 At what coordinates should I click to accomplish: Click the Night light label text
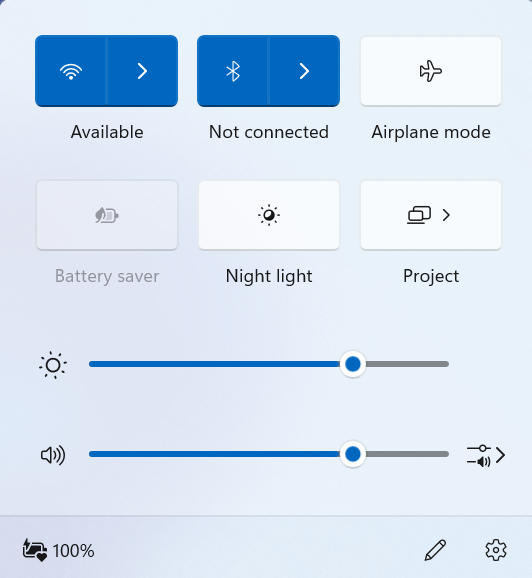click(269, 276)
